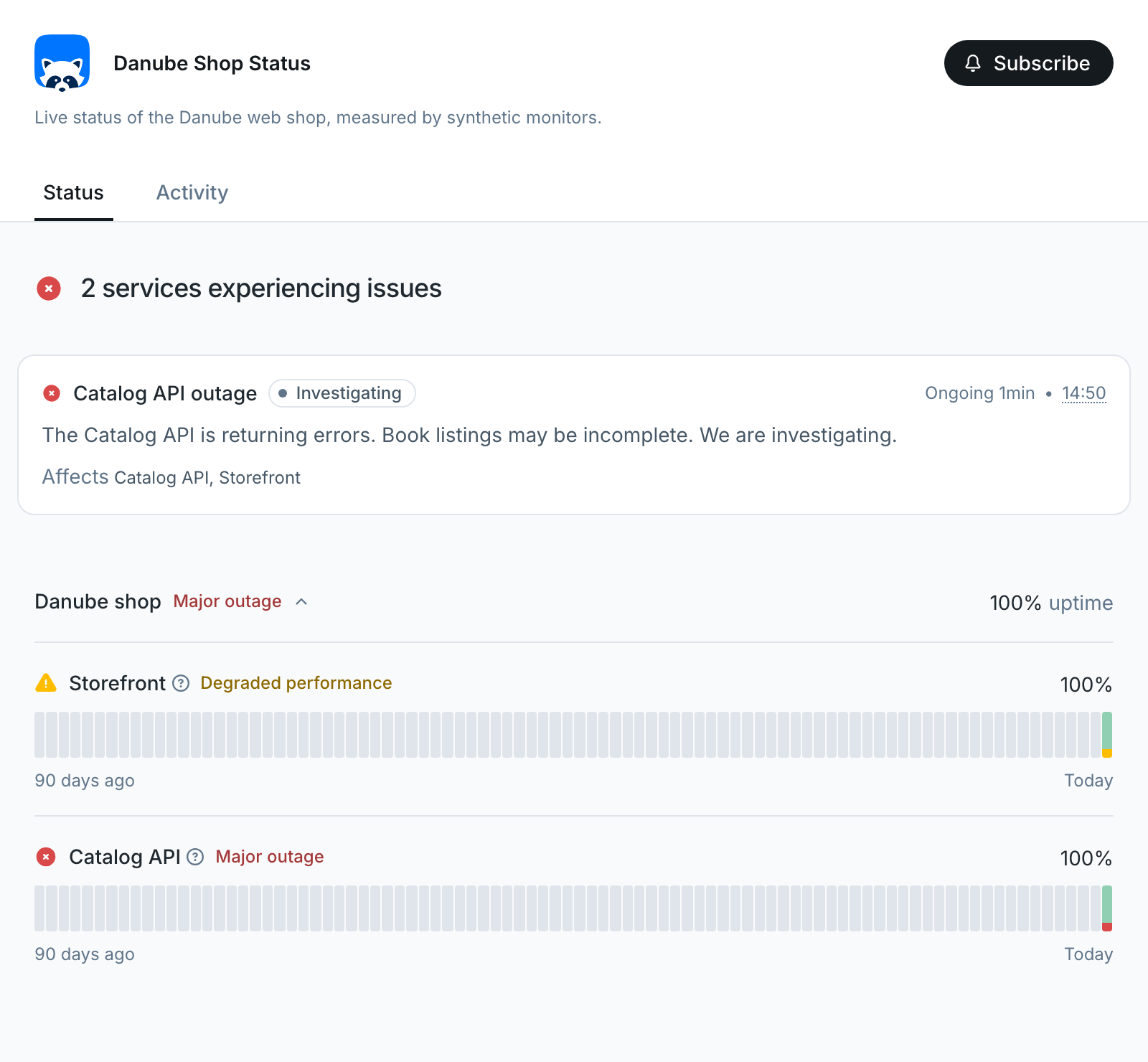Click today's bar in Catalog API uptime chart
This screenshot has height=1062, width=1148.
1107,908
